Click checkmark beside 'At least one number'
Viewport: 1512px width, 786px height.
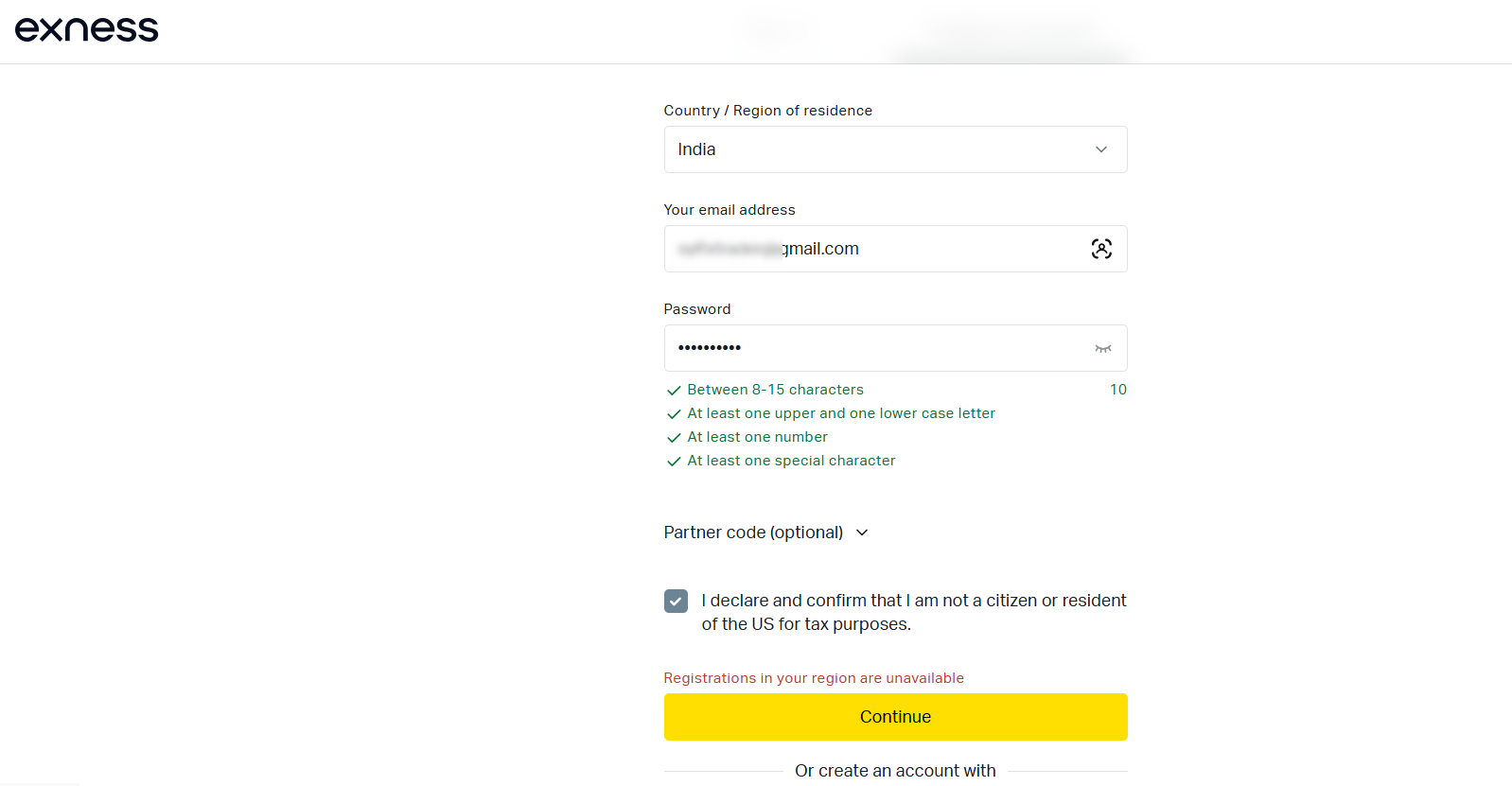click(674, 438)
